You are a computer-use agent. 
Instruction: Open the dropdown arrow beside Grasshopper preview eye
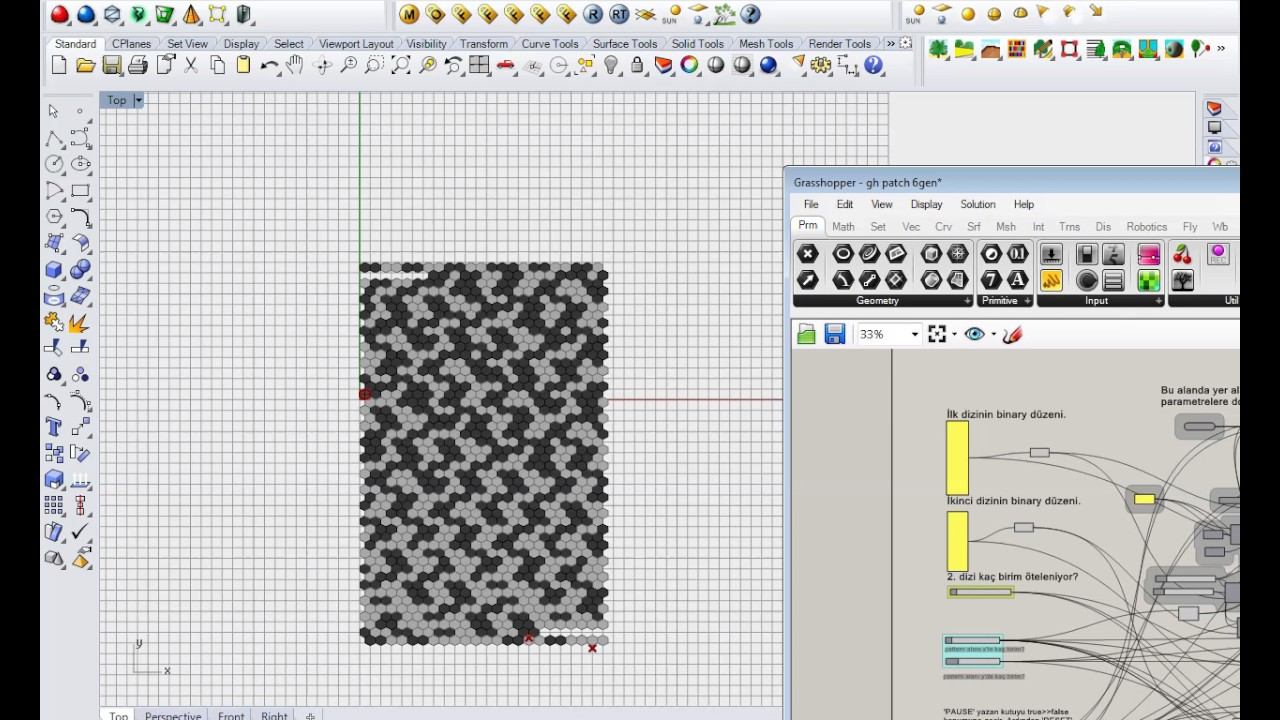click(x=993, y=334)
